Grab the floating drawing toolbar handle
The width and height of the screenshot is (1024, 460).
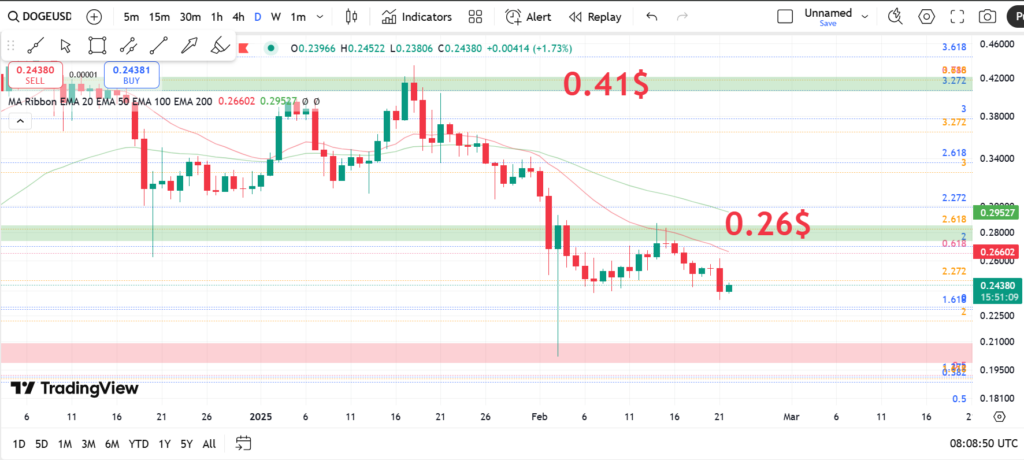10,46
